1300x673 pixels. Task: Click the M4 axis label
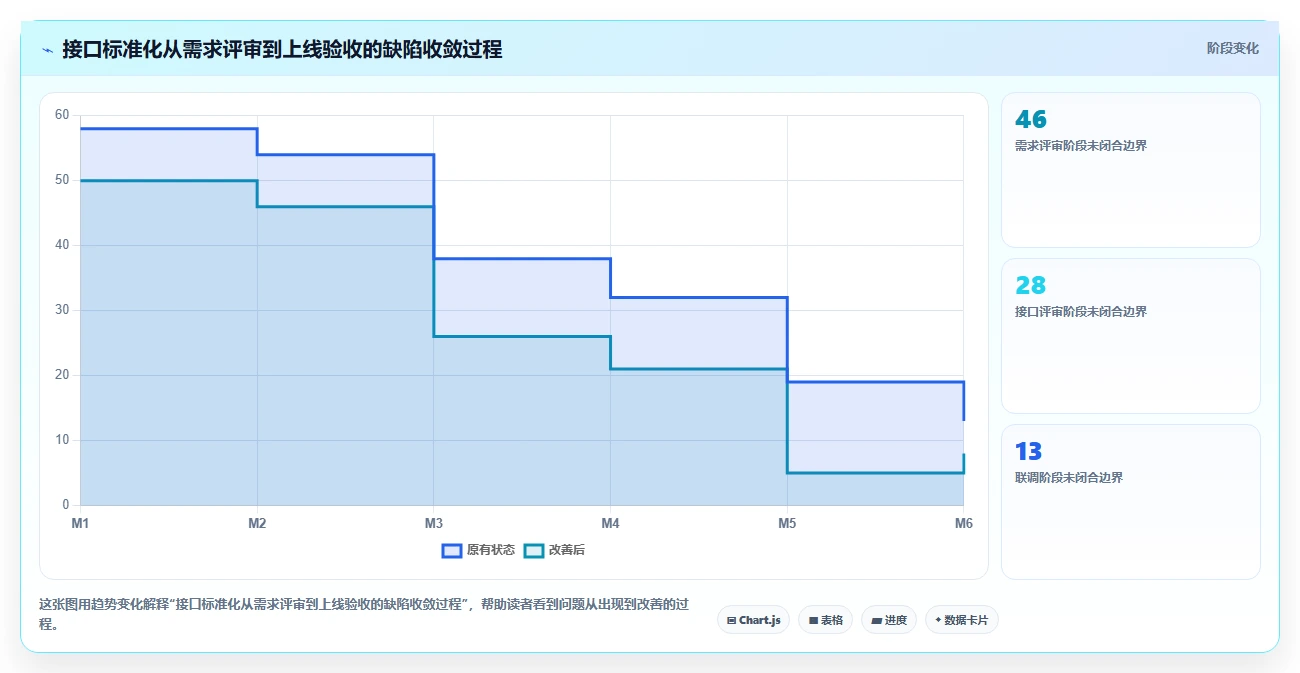[610, 523]
